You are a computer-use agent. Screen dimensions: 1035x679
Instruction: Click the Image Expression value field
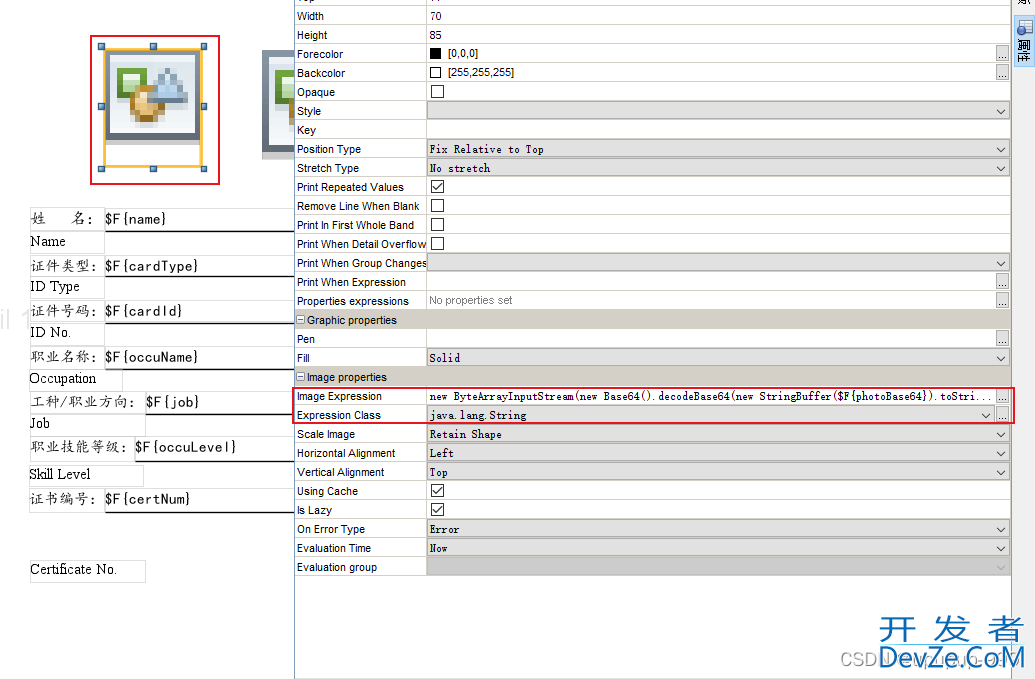[x=711, y=397]
